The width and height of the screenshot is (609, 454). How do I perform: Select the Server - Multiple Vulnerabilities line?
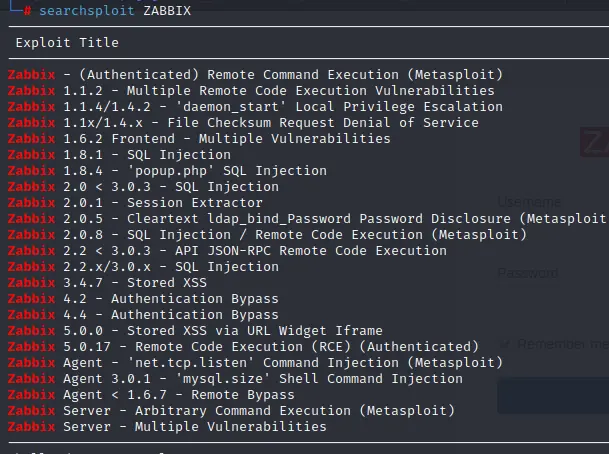tap(167, 426)
